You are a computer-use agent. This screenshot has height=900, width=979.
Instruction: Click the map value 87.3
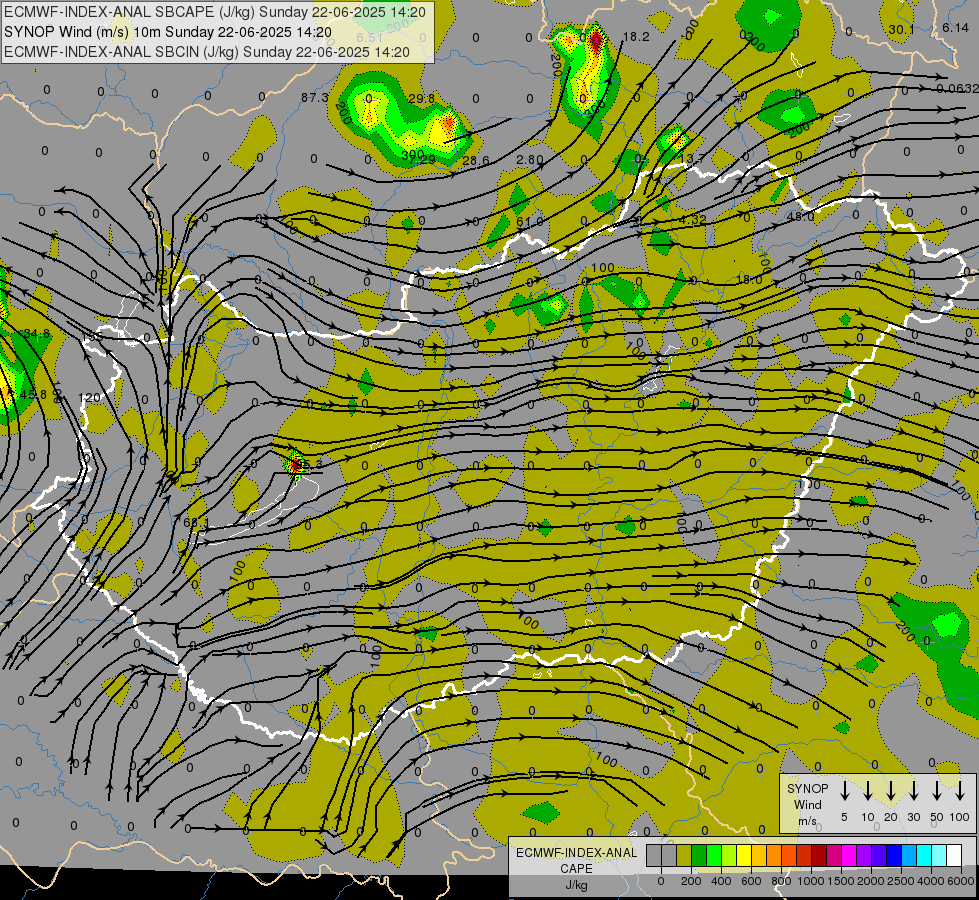315,97
